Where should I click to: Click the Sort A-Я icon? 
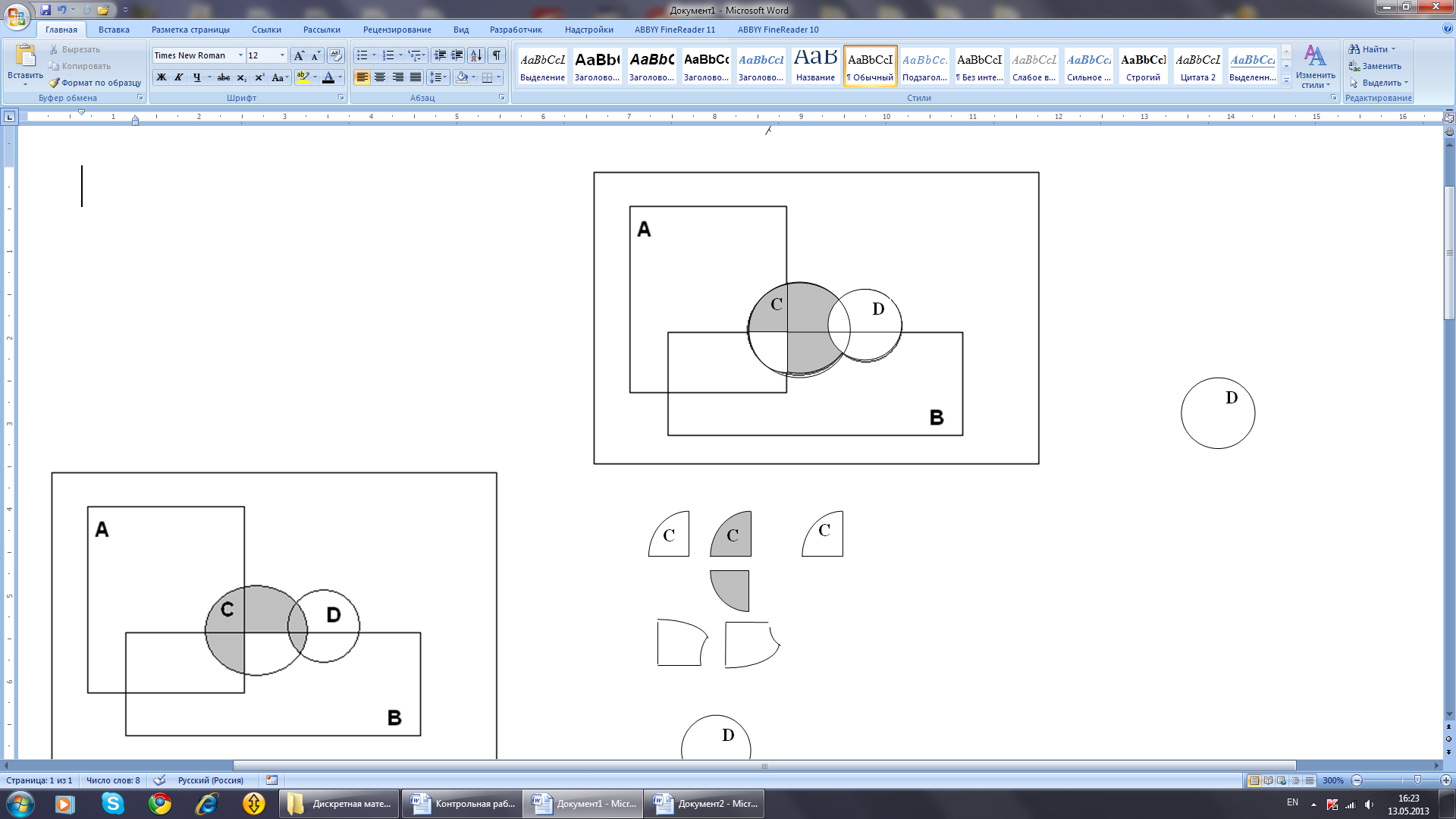click(476, 55)
